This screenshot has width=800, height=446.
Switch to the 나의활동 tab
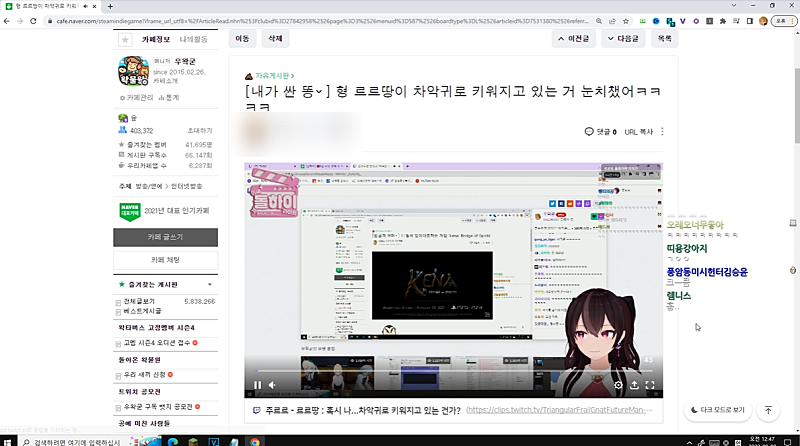194,40
